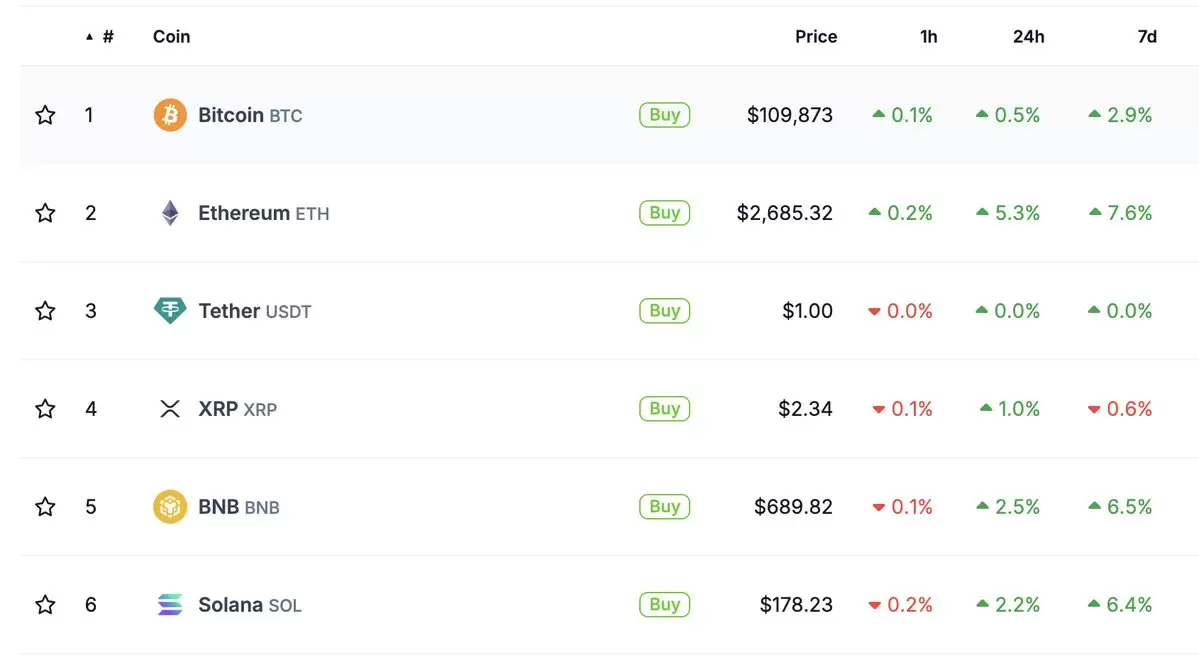Click the Ethereum diamond logo icon

click(x=170, y=213)
